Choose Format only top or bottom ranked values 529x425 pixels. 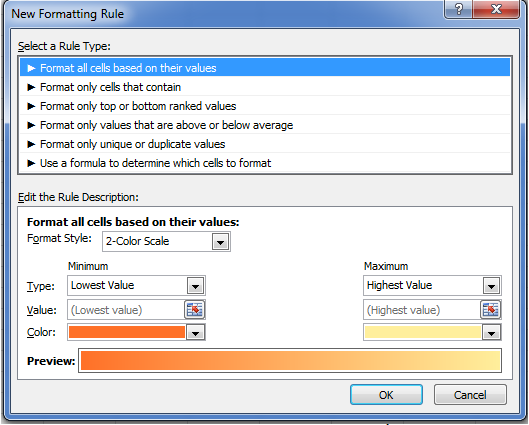265,106
